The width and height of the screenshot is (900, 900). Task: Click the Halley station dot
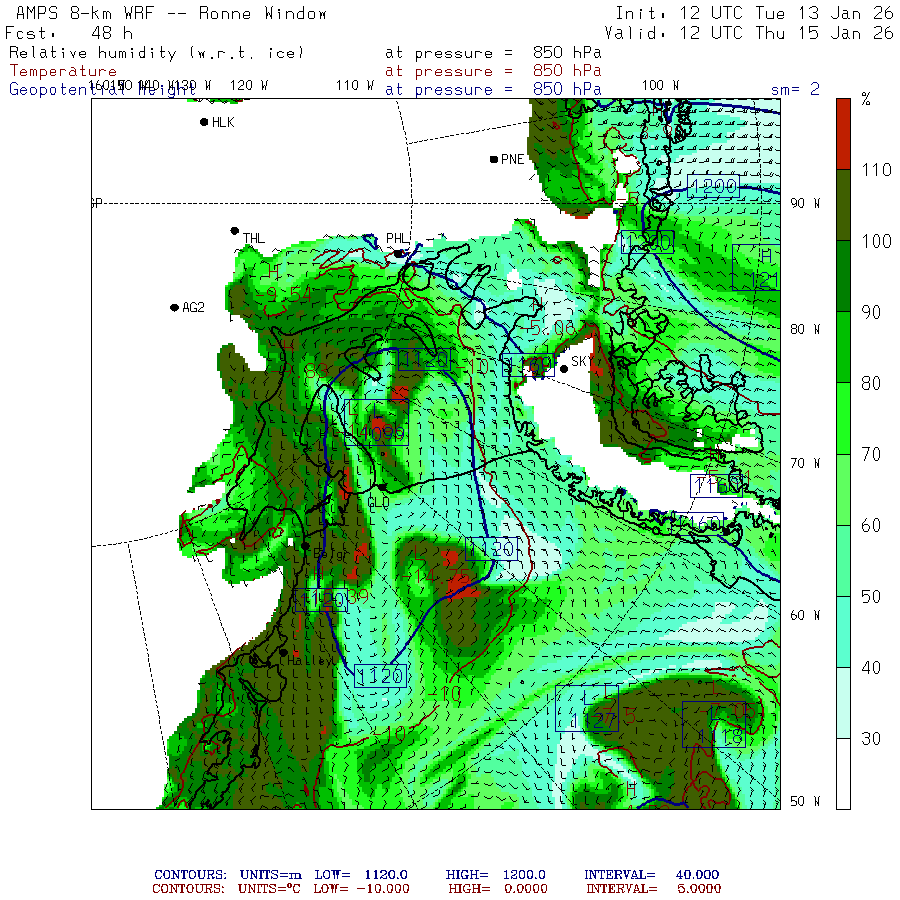click(283, 653)
